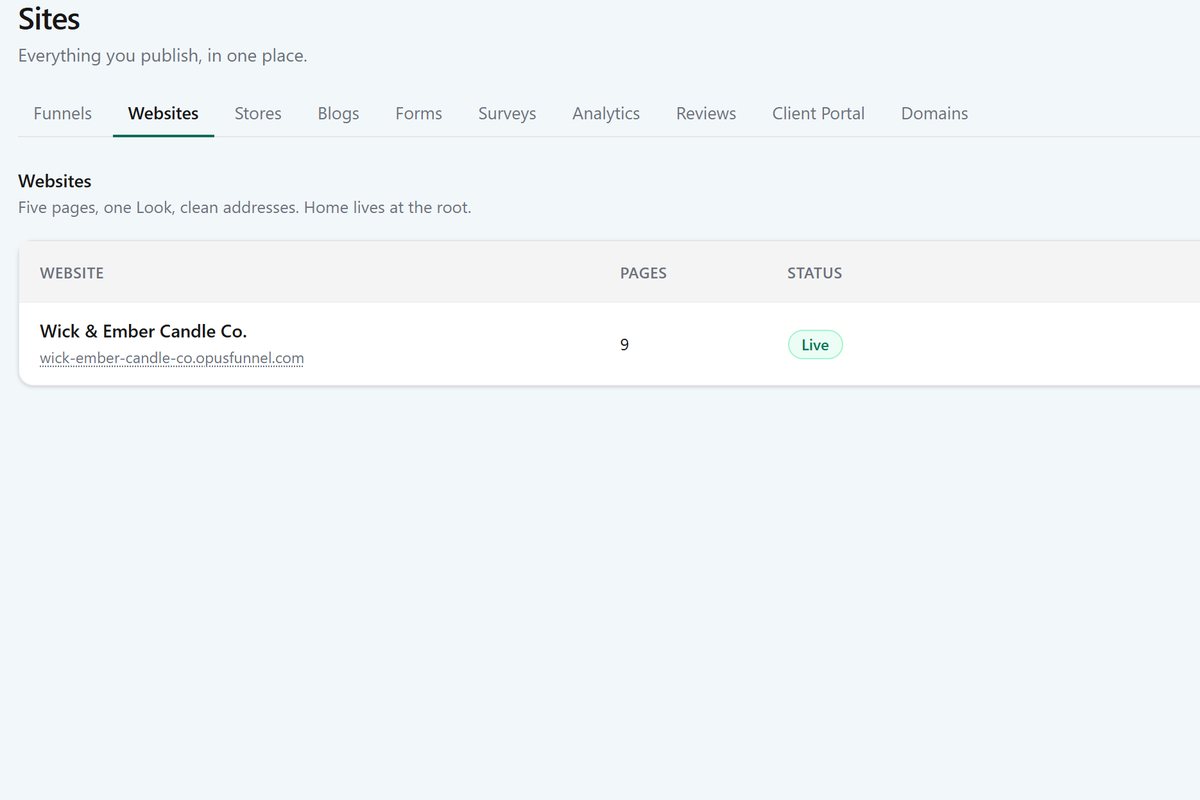Click the 'Everything you publish' subtitle text

tap(163, 56)
